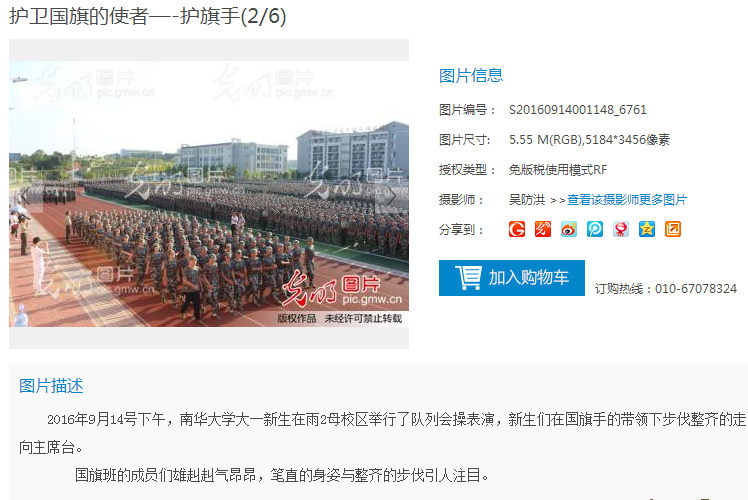Share via the red G icon

517,229
